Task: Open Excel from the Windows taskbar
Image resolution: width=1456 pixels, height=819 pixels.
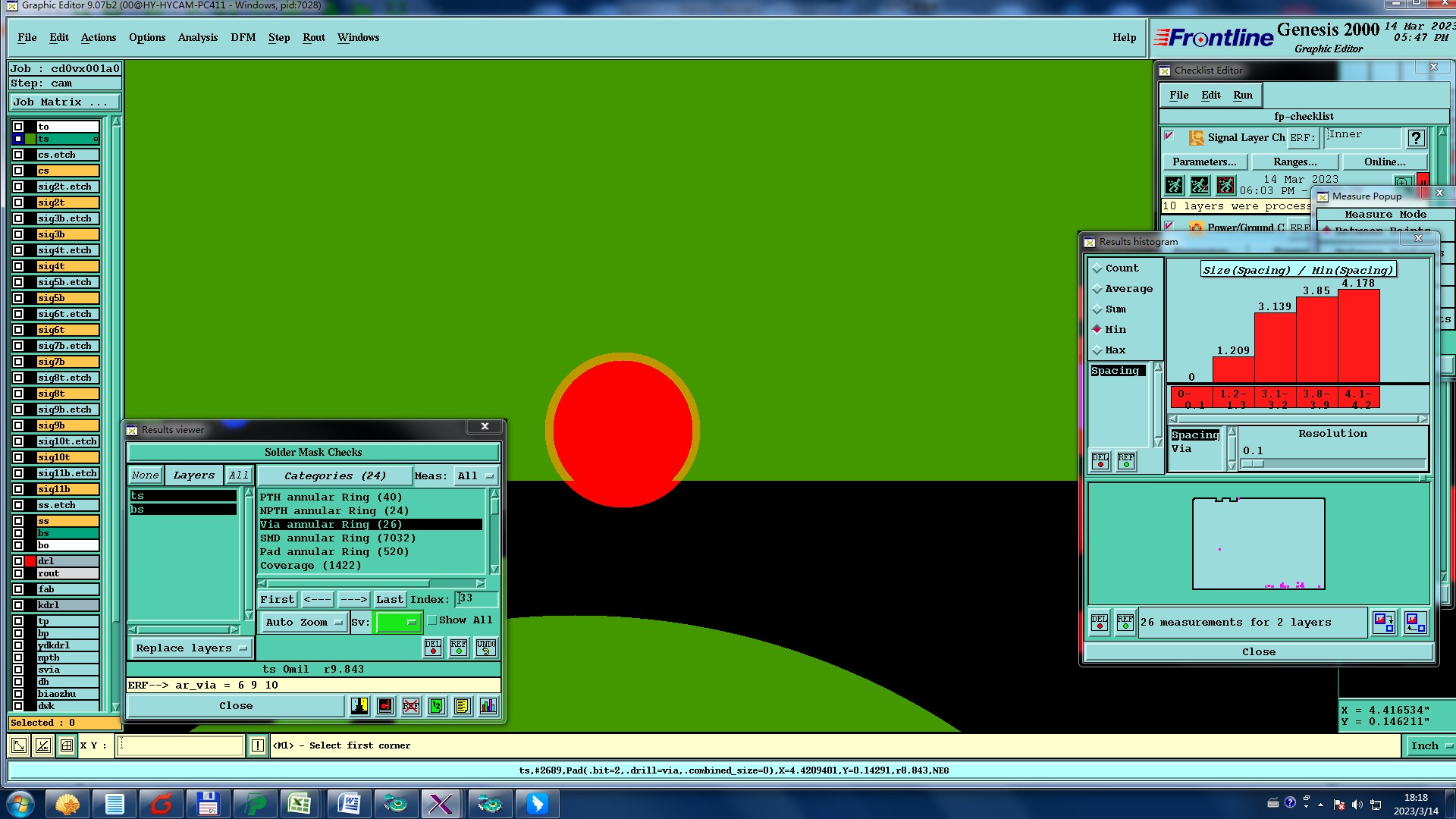Action: coord(300,804)
